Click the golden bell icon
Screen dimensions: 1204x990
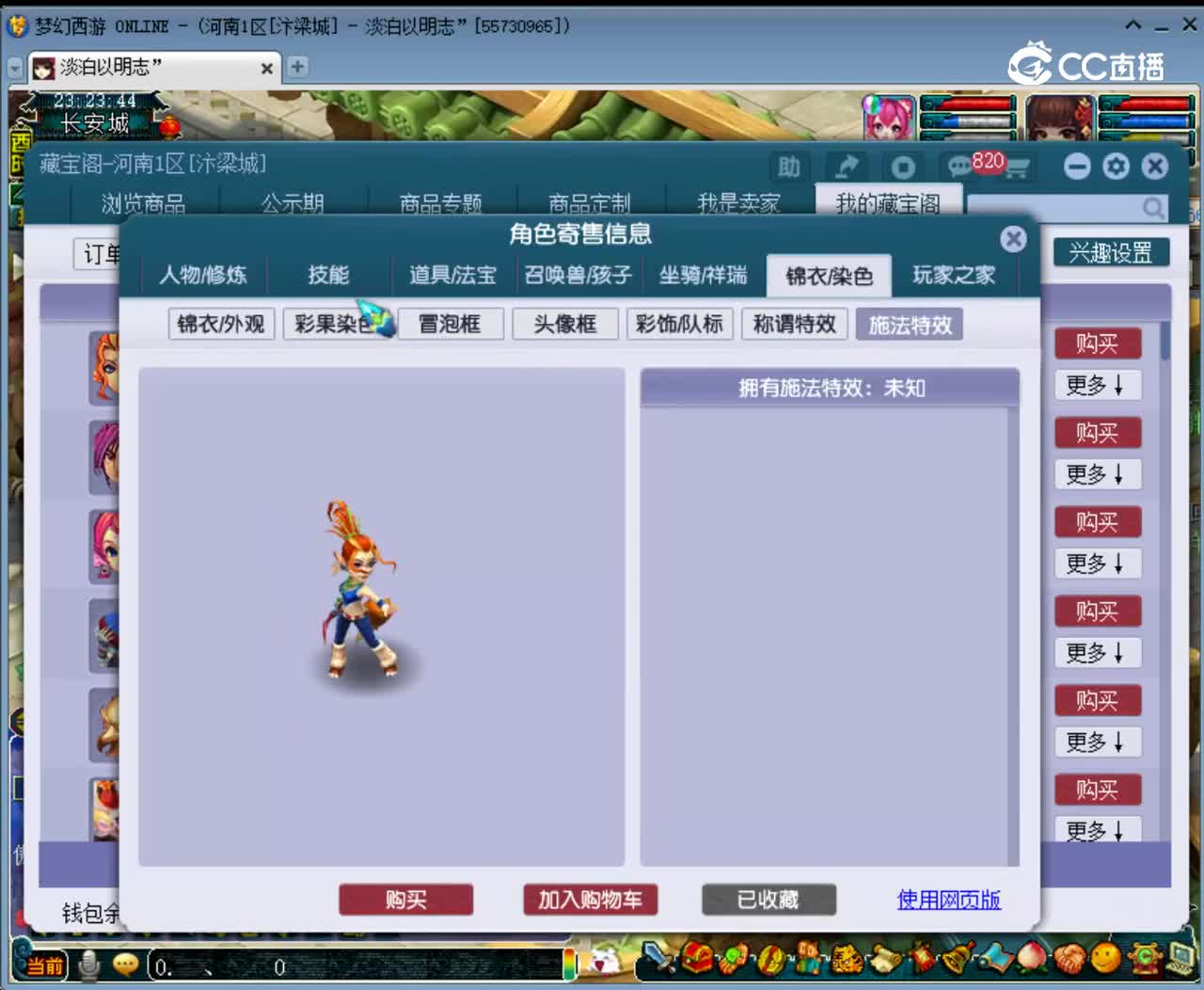(x=958, y=959)
